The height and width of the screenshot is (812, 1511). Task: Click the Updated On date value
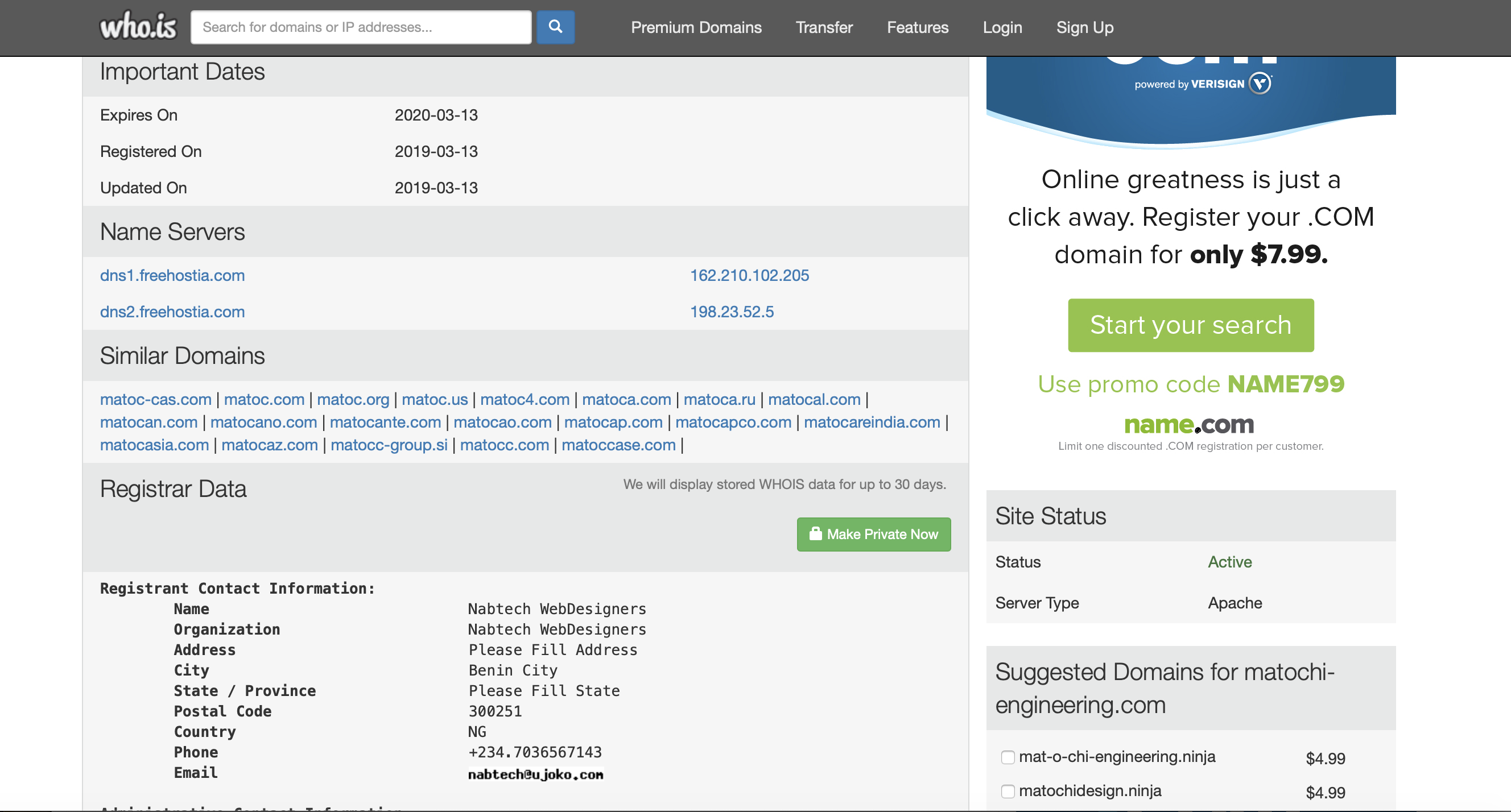(x=436, y=188)
